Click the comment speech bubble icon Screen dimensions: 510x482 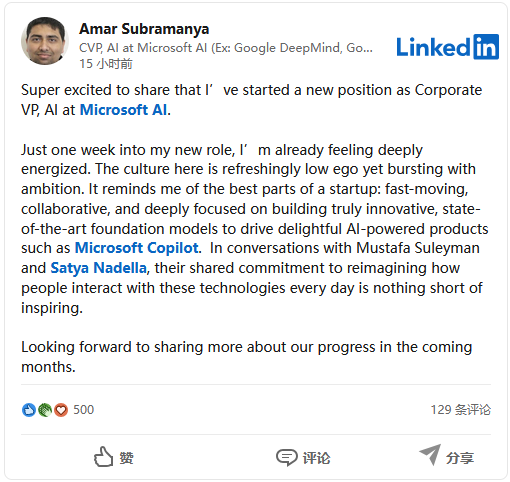tap(286, 457)
